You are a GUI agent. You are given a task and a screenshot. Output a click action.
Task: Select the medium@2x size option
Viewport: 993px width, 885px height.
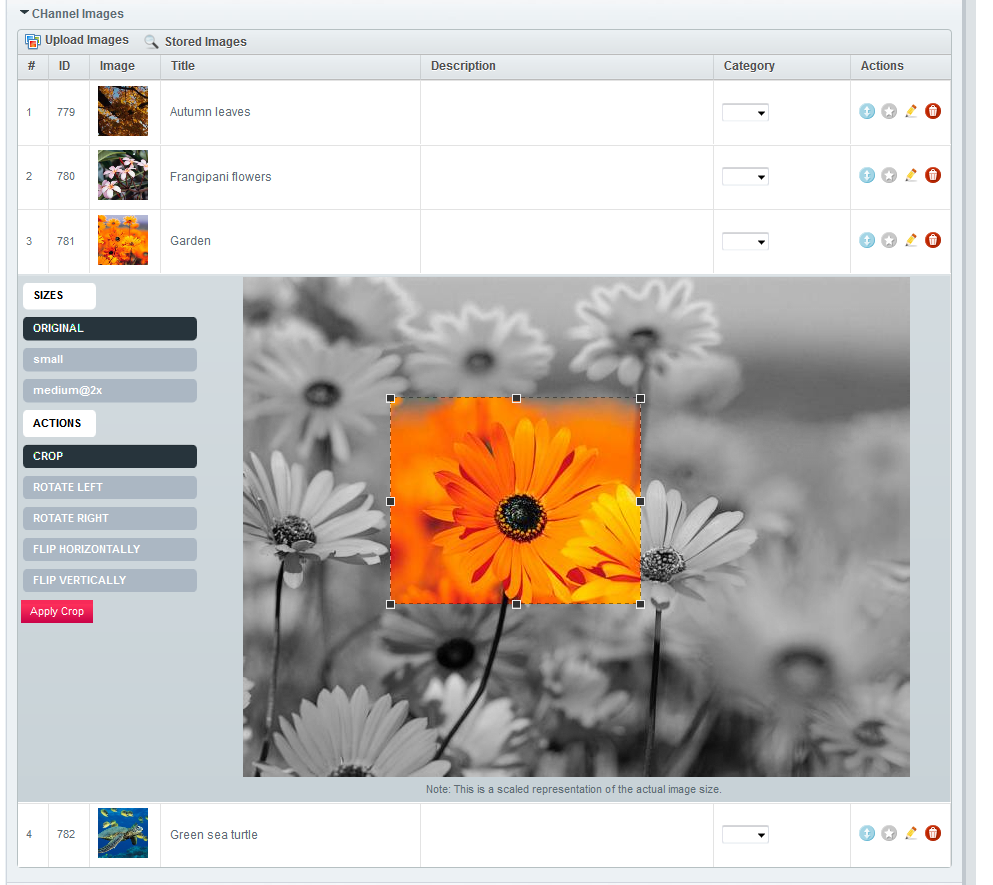[110, 391]
